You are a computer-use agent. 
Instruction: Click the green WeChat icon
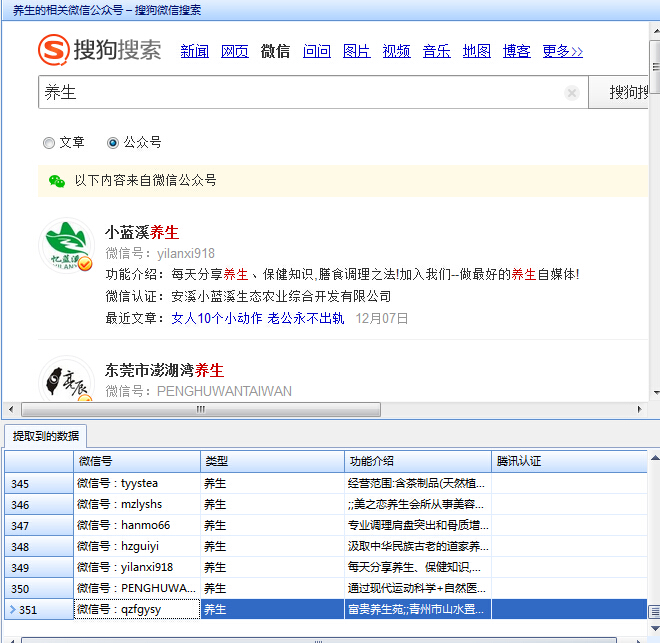click(57, 181)
